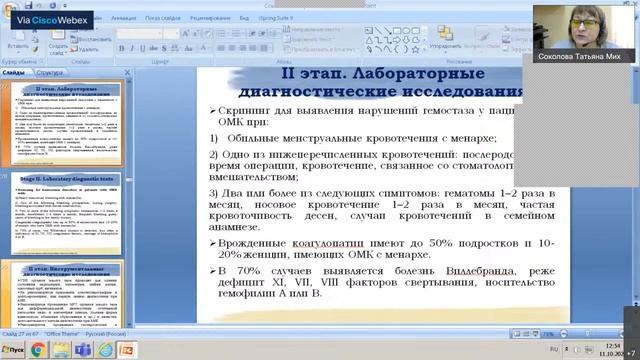Select the right block arrow shape

(397, 40)
